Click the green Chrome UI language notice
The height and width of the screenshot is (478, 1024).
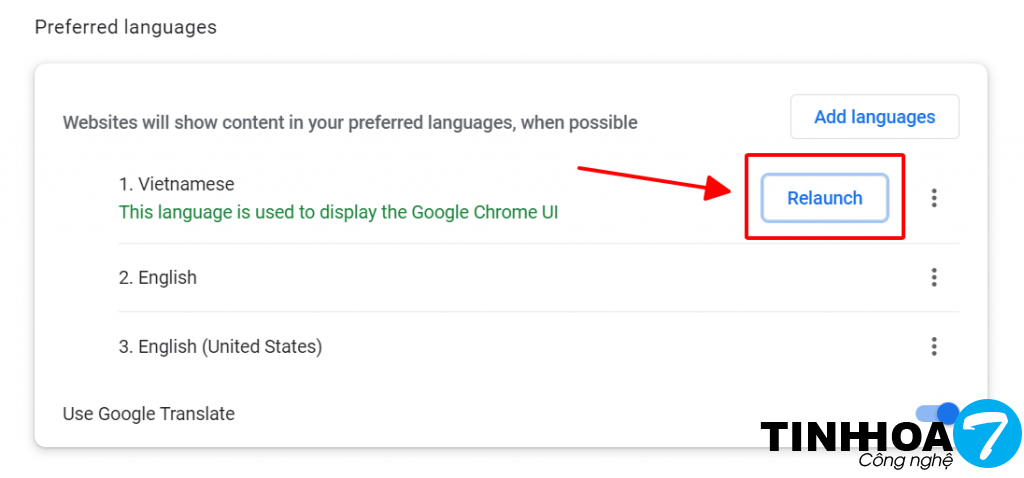(x=338, y=212)
